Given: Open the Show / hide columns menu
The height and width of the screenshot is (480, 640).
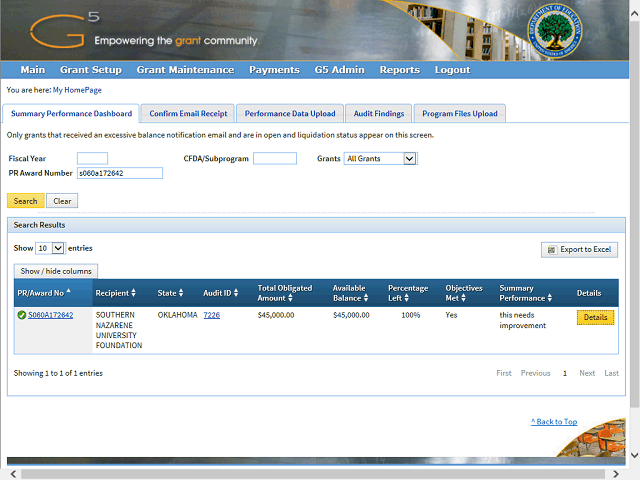Looking at the screenshot, I should click(x=56, y=271).
